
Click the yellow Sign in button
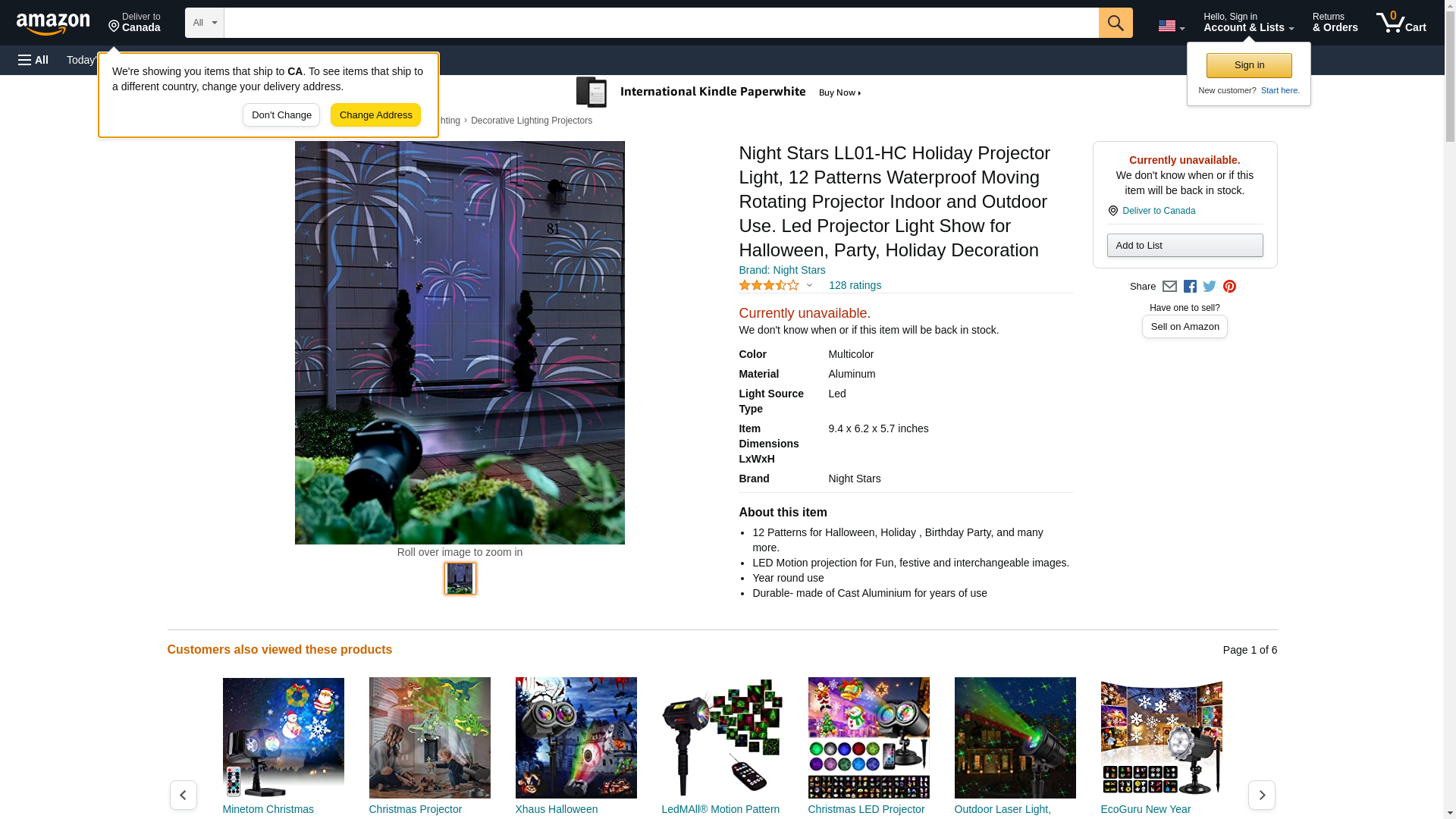(x=1249, y=65)
